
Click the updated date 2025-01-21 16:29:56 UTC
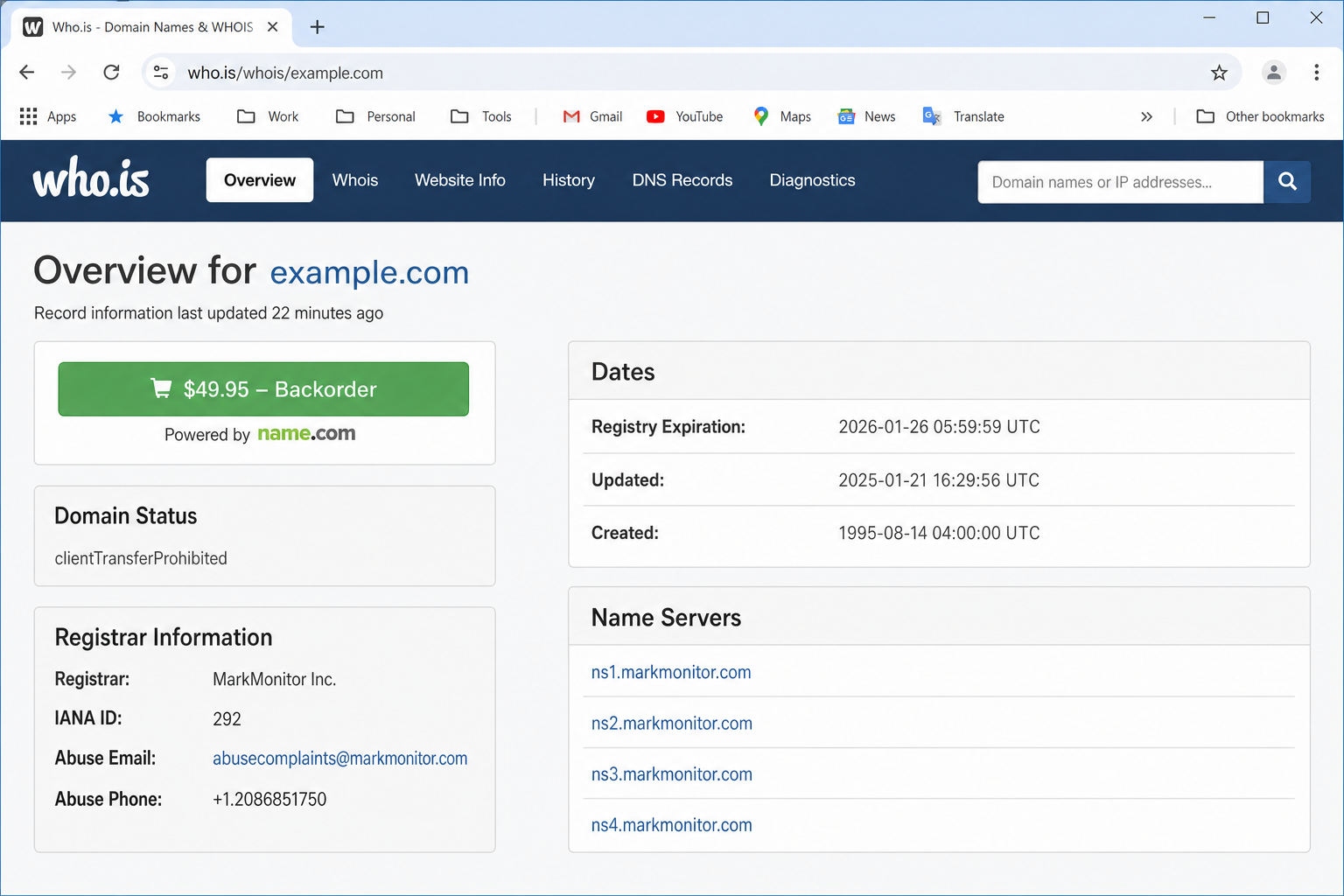click(939, 480)
